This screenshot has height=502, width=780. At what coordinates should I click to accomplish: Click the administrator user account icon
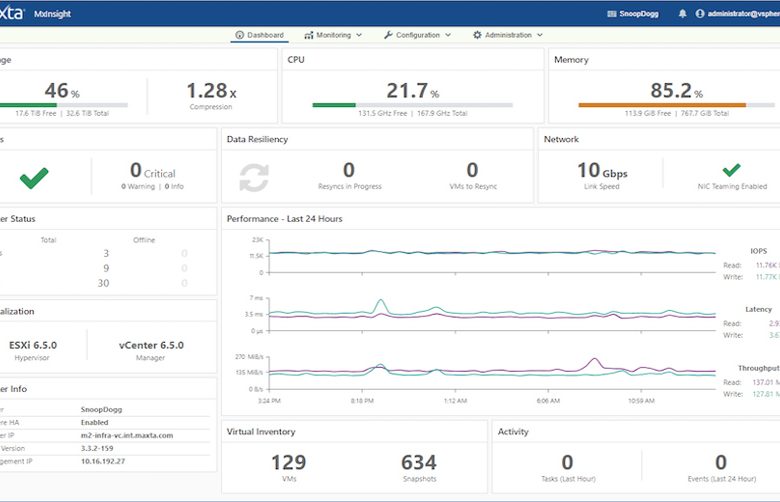pos(700,14)
